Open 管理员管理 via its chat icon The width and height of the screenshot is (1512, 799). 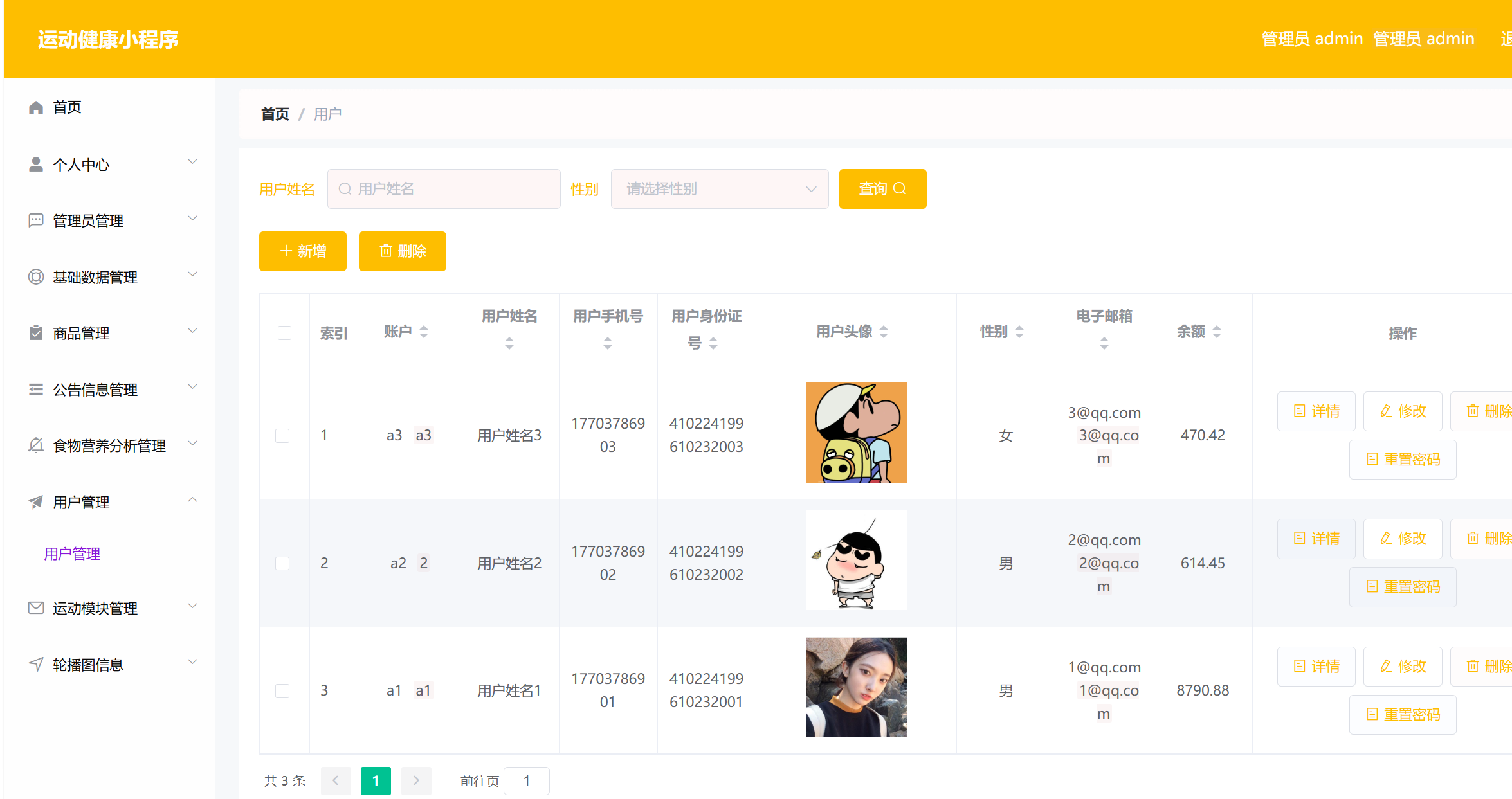click(x=36, y=220)
